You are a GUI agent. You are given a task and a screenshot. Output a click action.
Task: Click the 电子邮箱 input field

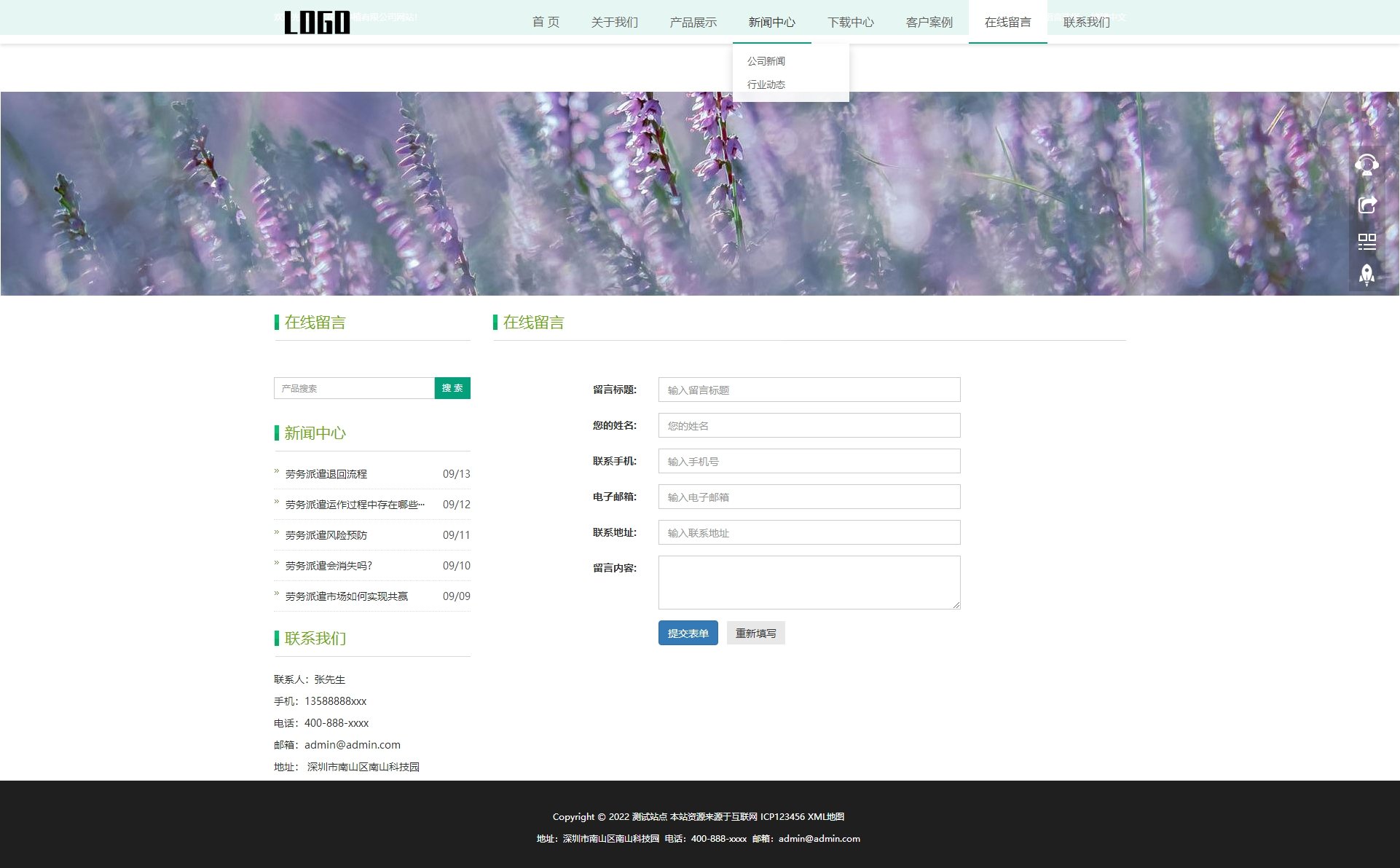pos(809,497)
